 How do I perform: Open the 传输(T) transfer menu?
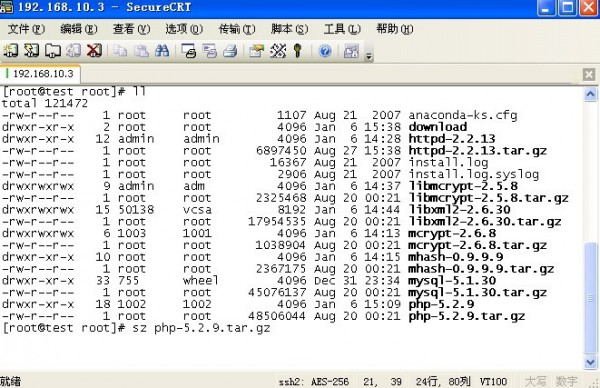(x=237, y=29)
